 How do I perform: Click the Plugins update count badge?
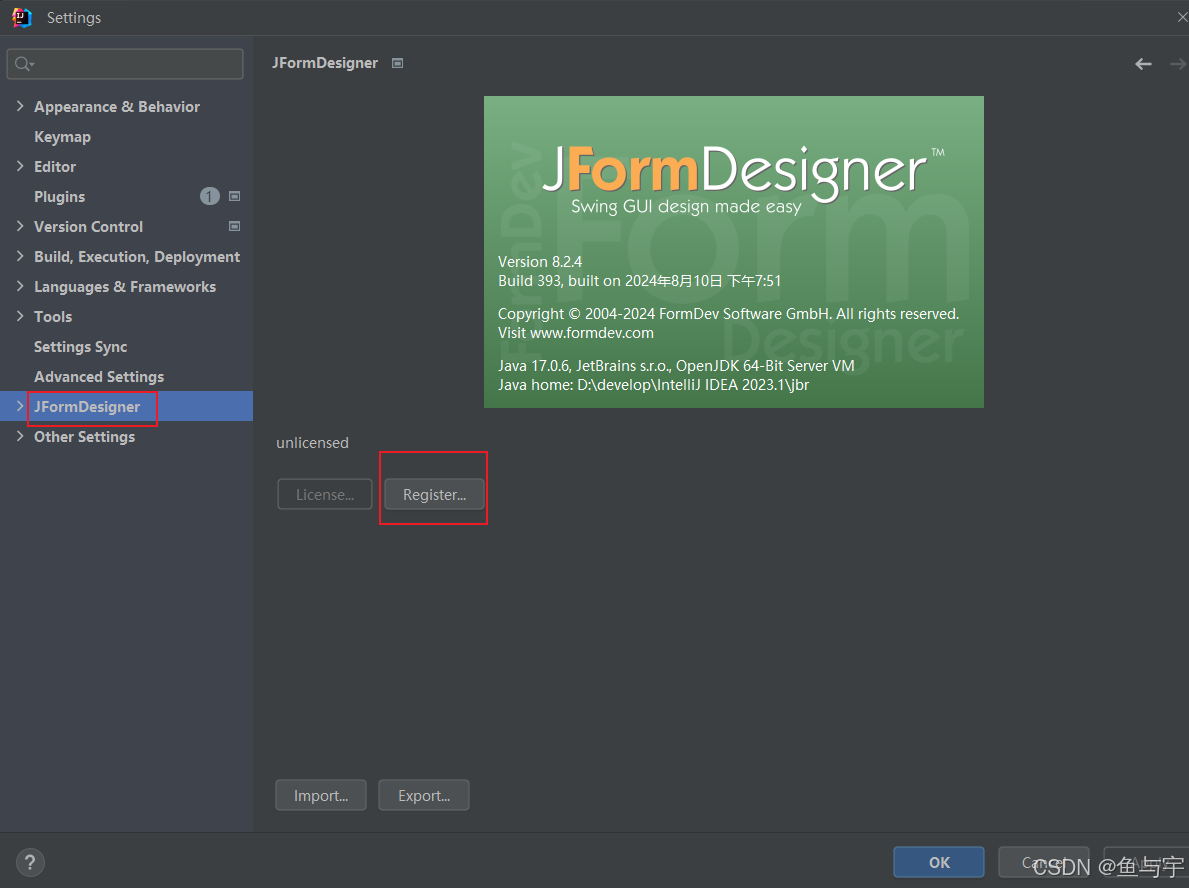click(x=209, y=196)
